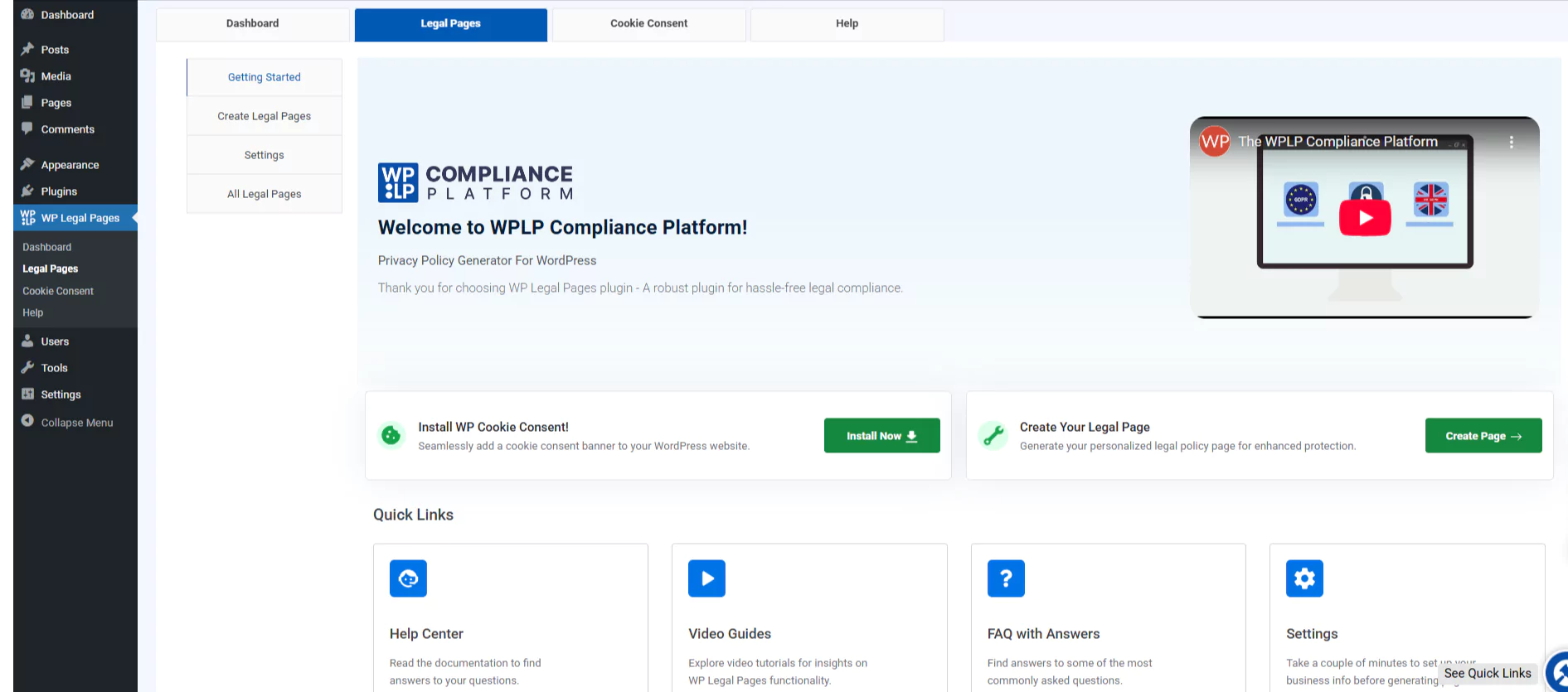Open Settings in the plugin side navigation
Screen dimensions: 1568x692
point(265,155)
